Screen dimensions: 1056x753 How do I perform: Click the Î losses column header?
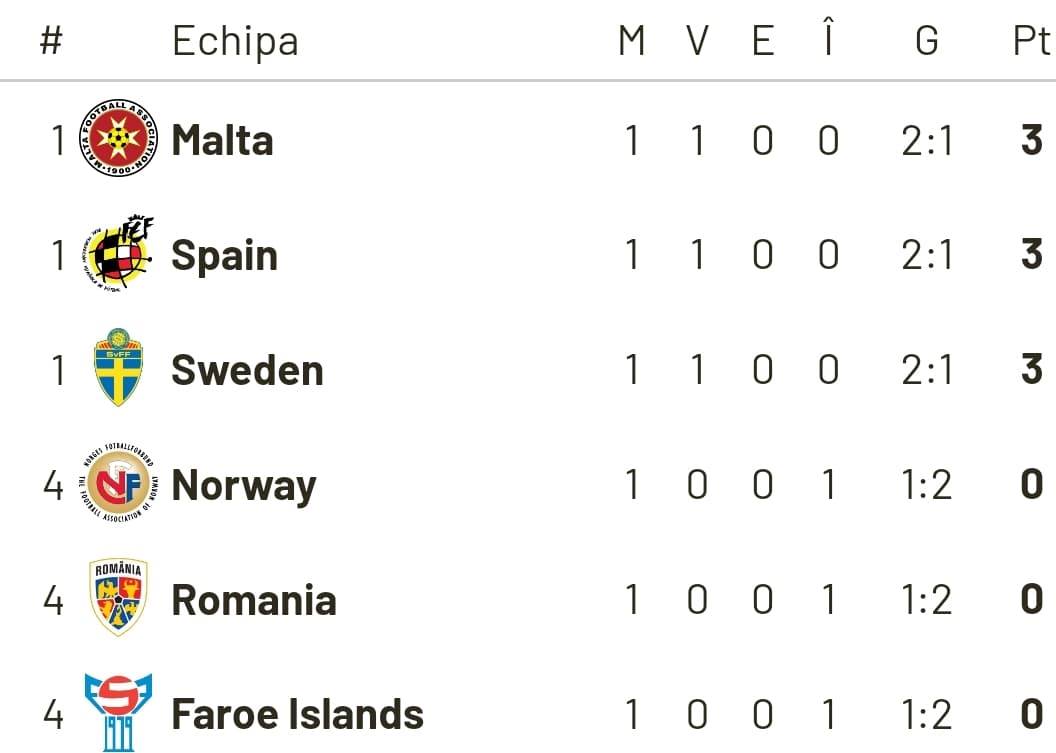pos(828,41)
